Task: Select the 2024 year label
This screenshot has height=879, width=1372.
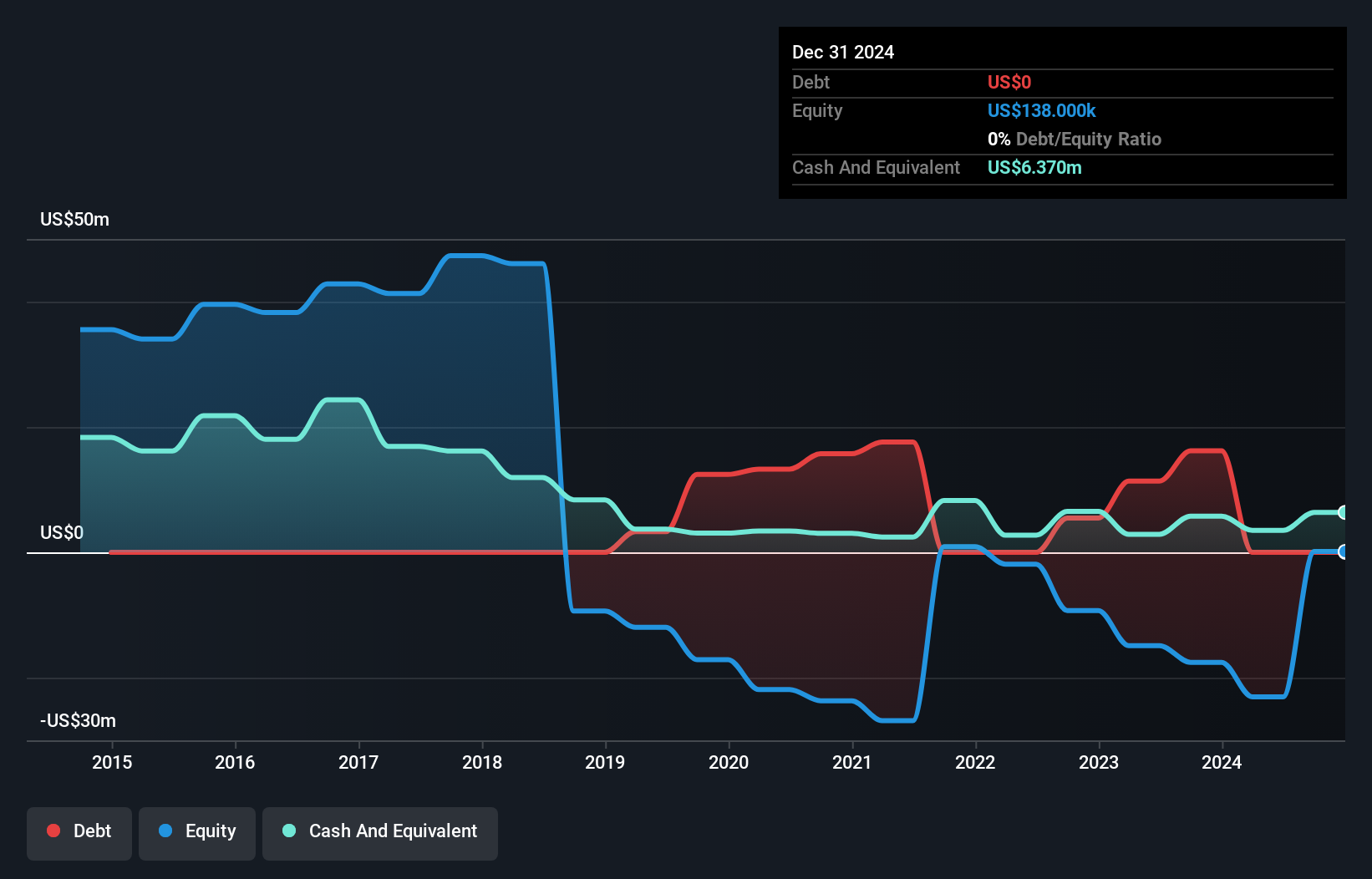Action: [x=1222, y=762]
